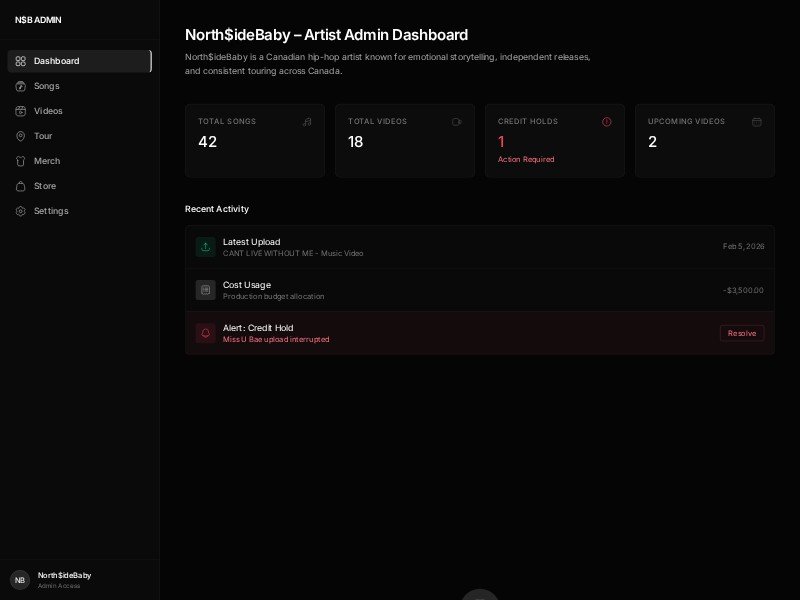Viewport: 800px width, 600px height.
Task: Click the Videos camera icon in sidebar
Action: pos(21,111)
